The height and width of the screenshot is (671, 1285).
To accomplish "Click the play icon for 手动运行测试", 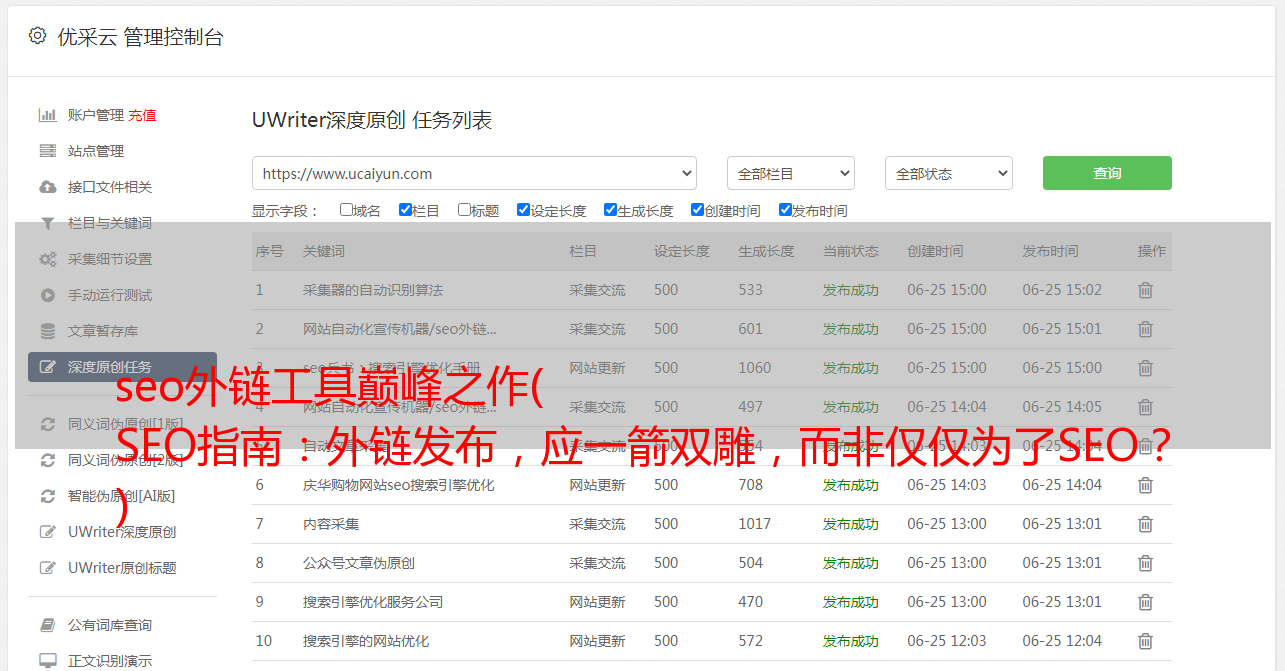I will tap(47, 295).
